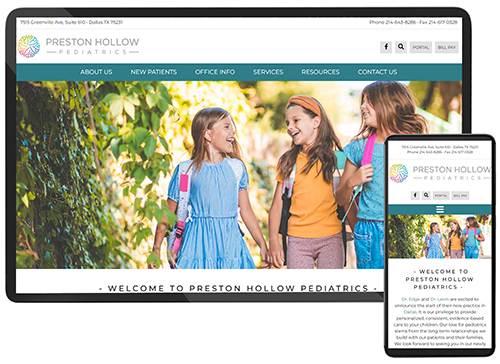The image size is (500, 364).
Task: Click Welcome to Preston Hollow Pediatrics heading on tablet
Action: click(238, 288)
